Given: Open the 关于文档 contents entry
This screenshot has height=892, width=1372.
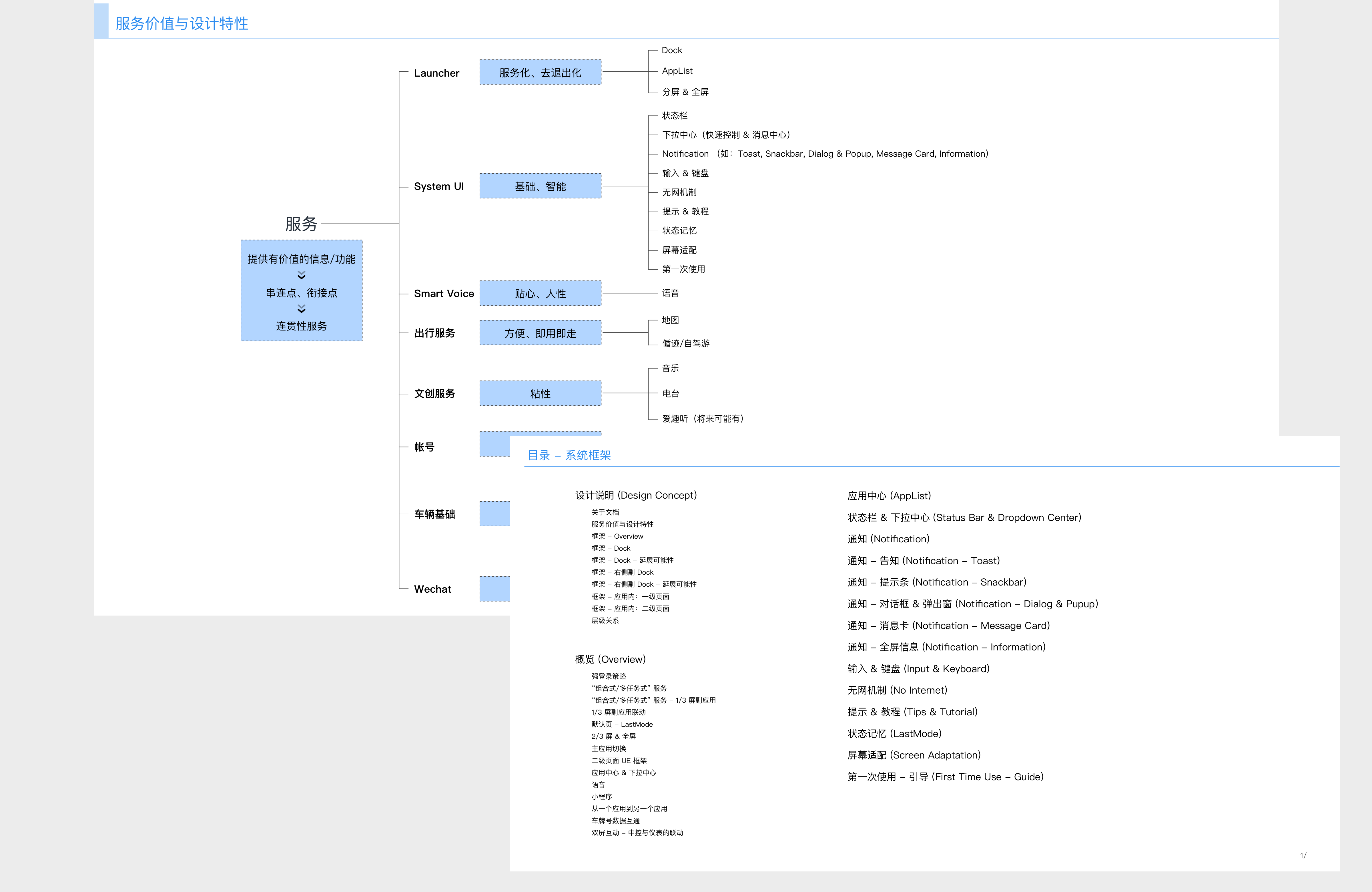Looking at the screenshot, I should click(605, 512).
